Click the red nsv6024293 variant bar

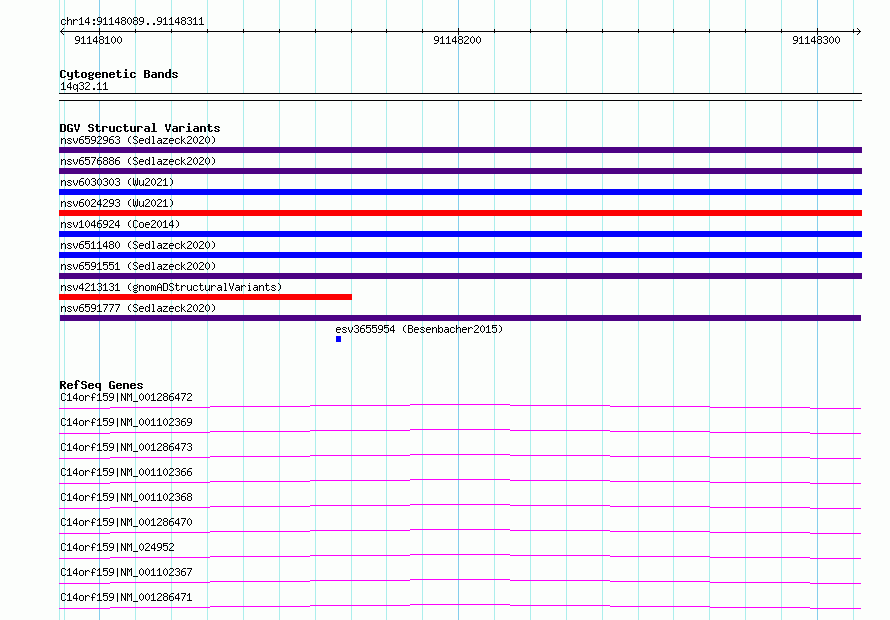[460, 213]
